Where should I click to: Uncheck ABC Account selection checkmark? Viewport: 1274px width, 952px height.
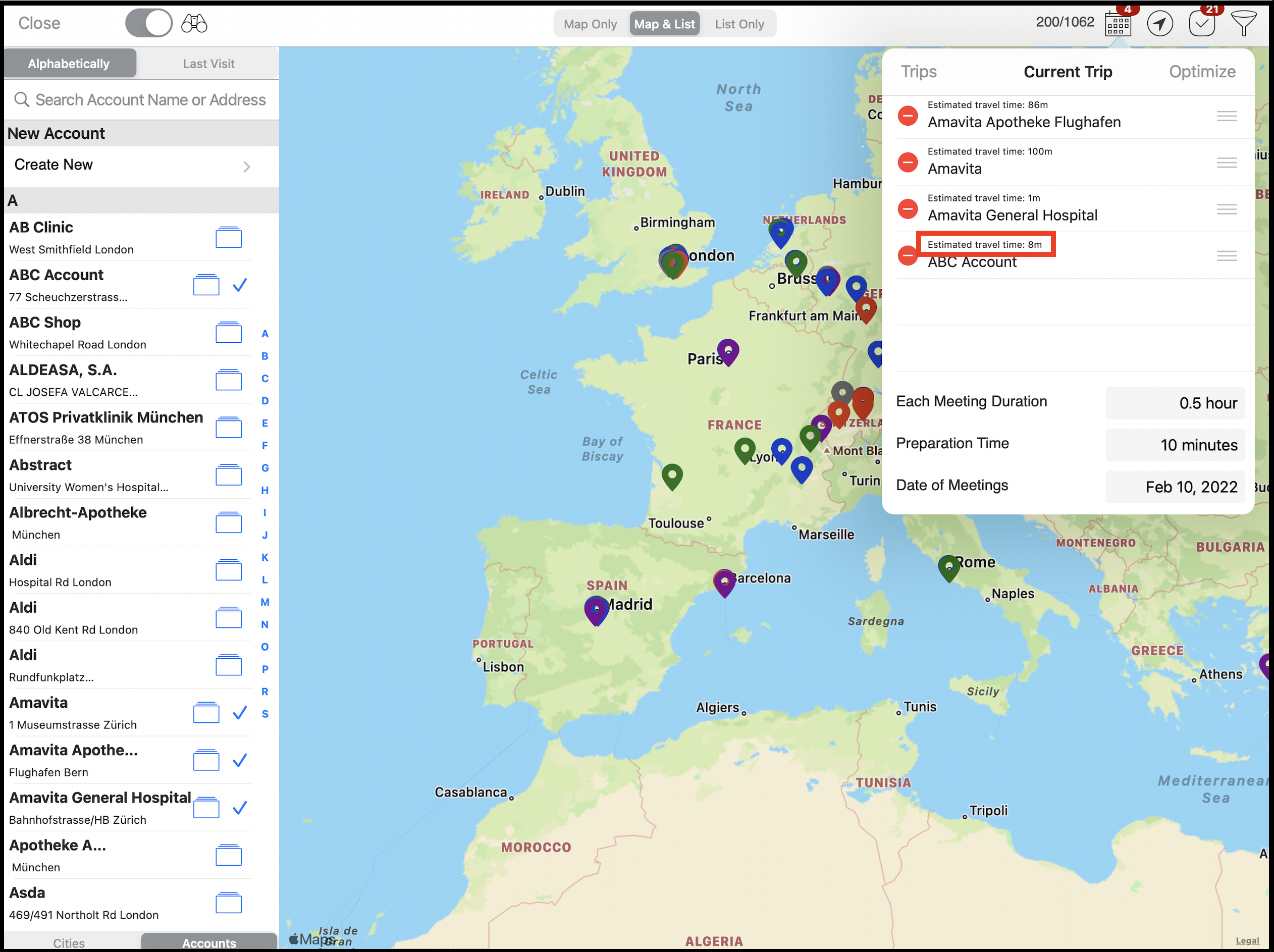pos(241,285)
